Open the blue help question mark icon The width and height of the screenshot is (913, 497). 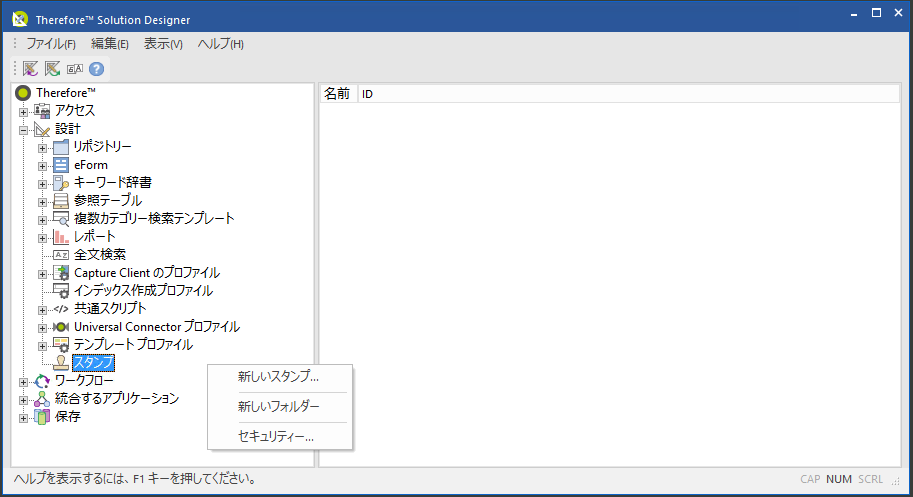click(97, 69)
